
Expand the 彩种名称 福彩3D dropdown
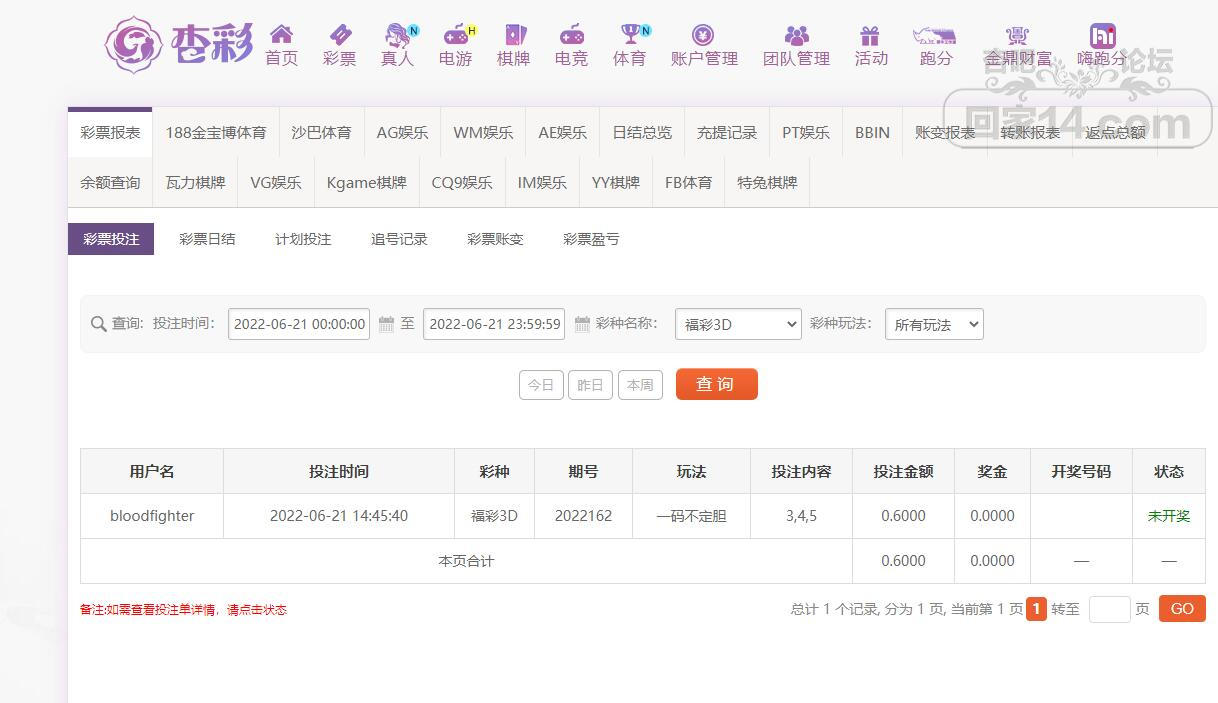pos(738,324)
